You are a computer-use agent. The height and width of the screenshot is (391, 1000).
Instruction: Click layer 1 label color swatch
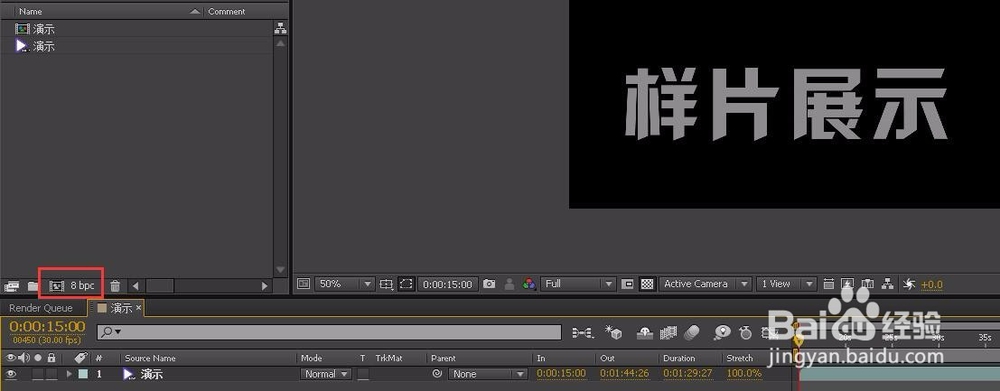[x=83, y=374]
